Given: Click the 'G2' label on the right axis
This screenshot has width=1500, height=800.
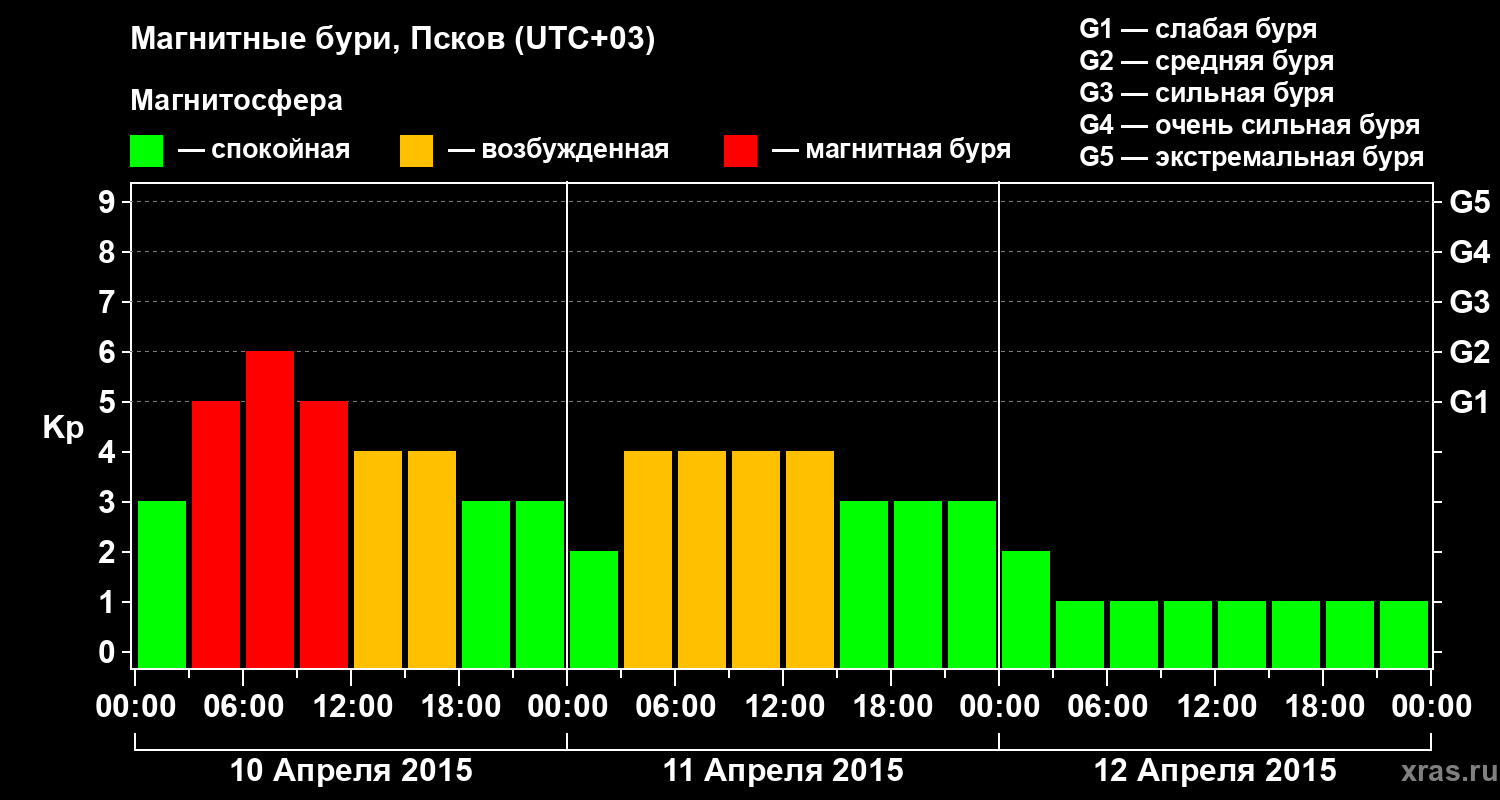Looking at the screenshot, I should click(1469, 352).
